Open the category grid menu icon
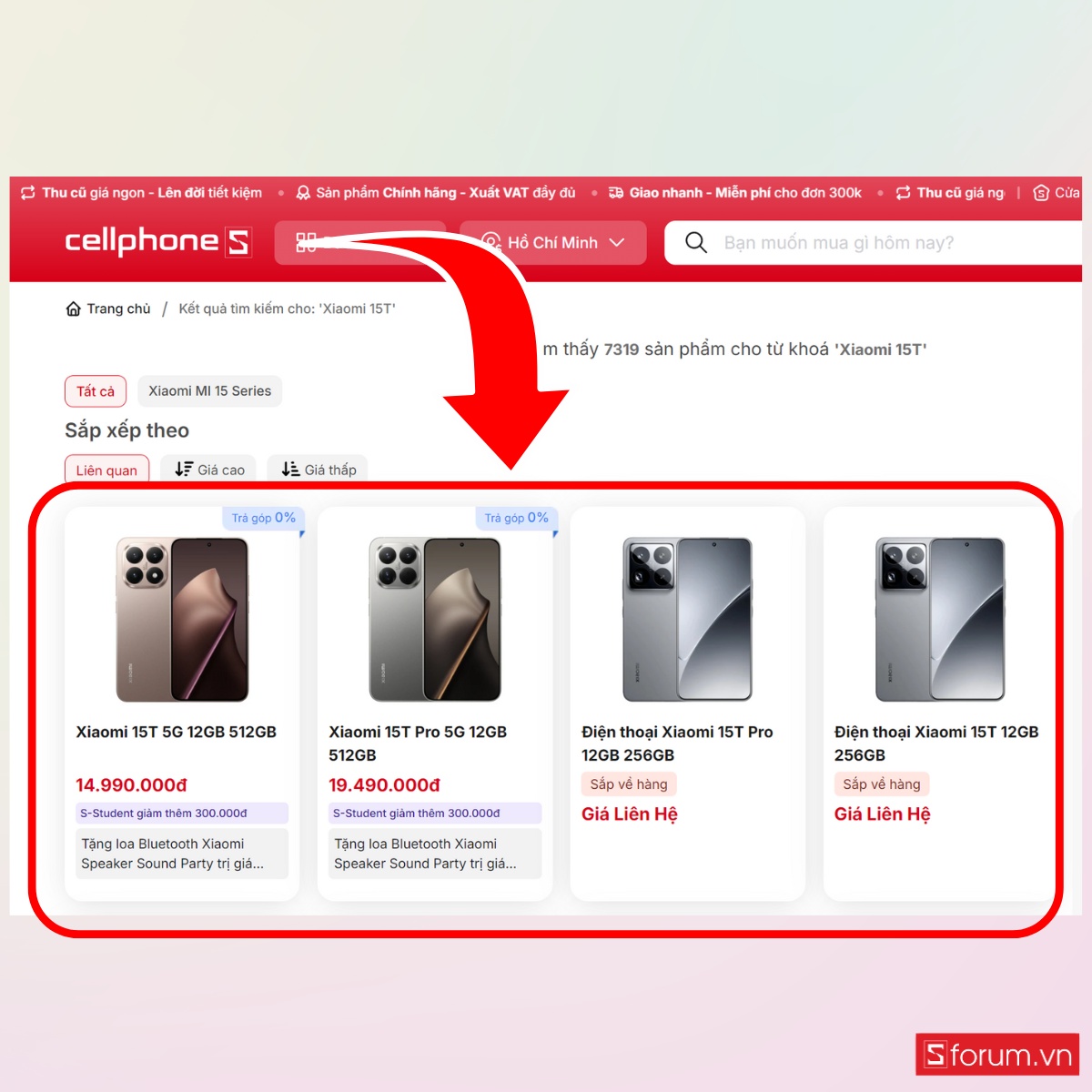This screenshot has height=1092, width=1092. click(306, 242)
